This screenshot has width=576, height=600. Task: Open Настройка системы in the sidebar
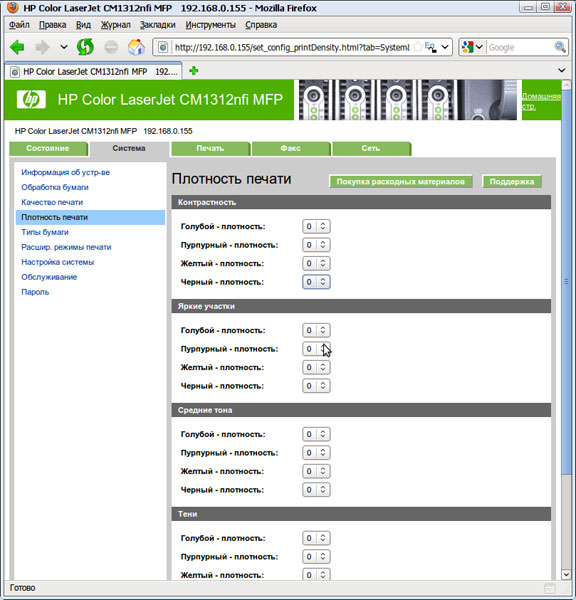tap(57, 262)
